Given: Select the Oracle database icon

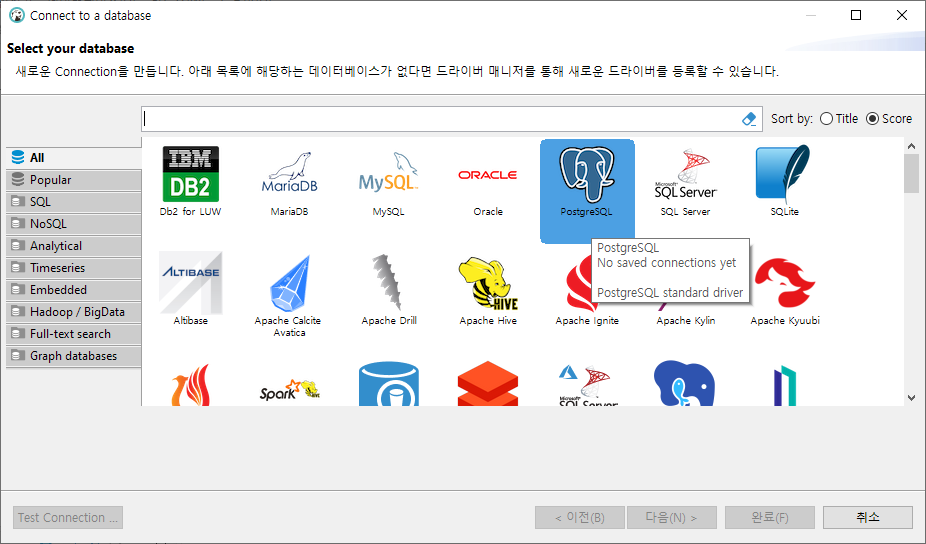Looking at the screenshot, I should (488, 175).
